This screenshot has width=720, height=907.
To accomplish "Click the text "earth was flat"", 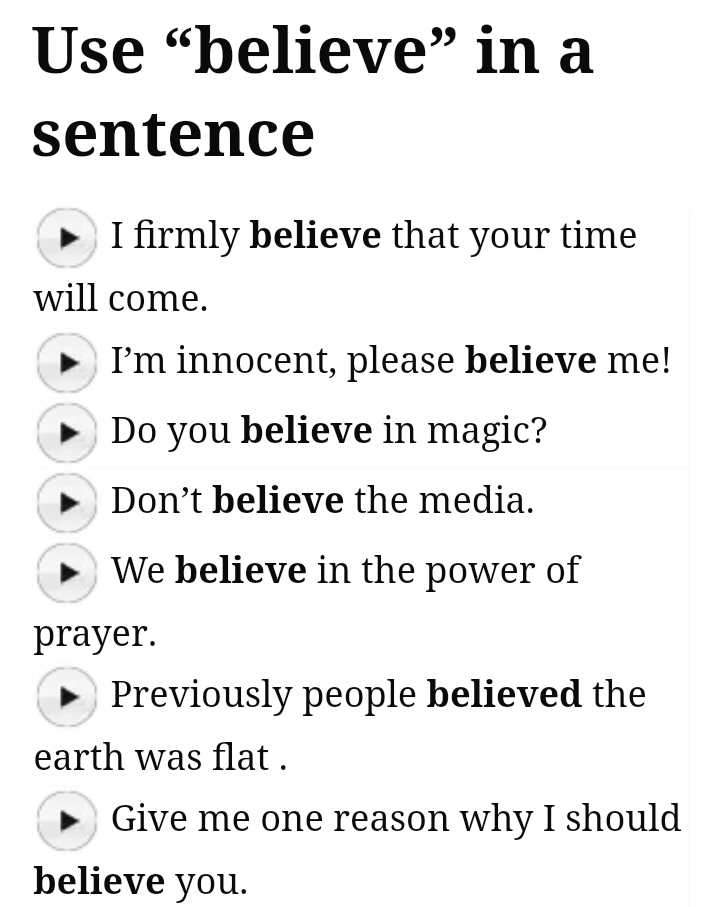I will click(x=150, y=757).
